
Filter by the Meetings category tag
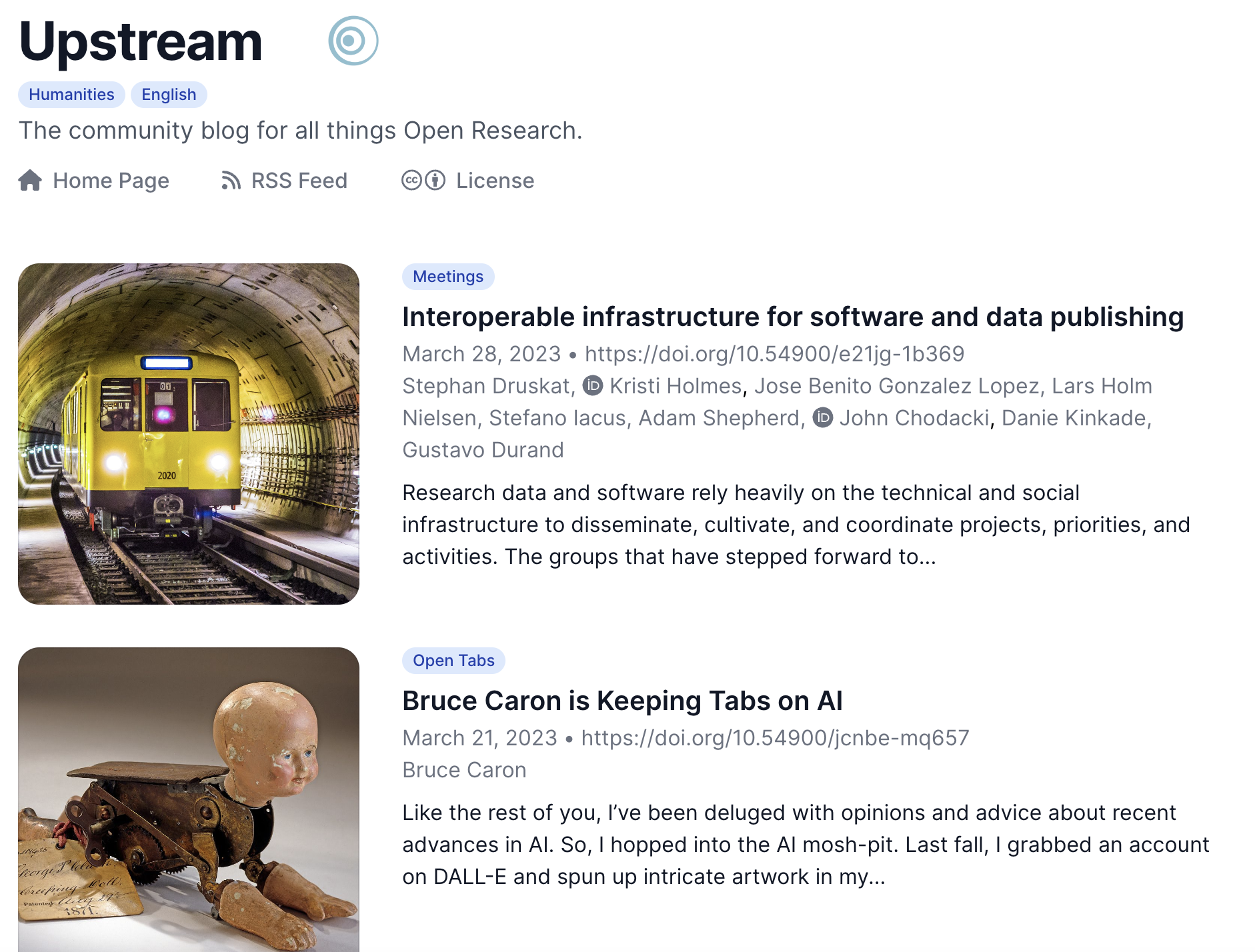448,276
